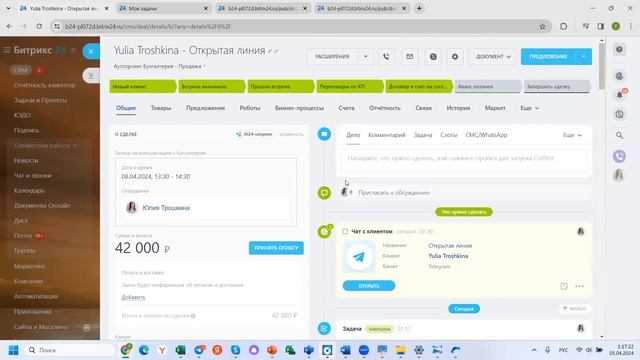Expand the Расширения dropdown arrow
Viewport: 640px width, 360px height.
click(365, 56)
